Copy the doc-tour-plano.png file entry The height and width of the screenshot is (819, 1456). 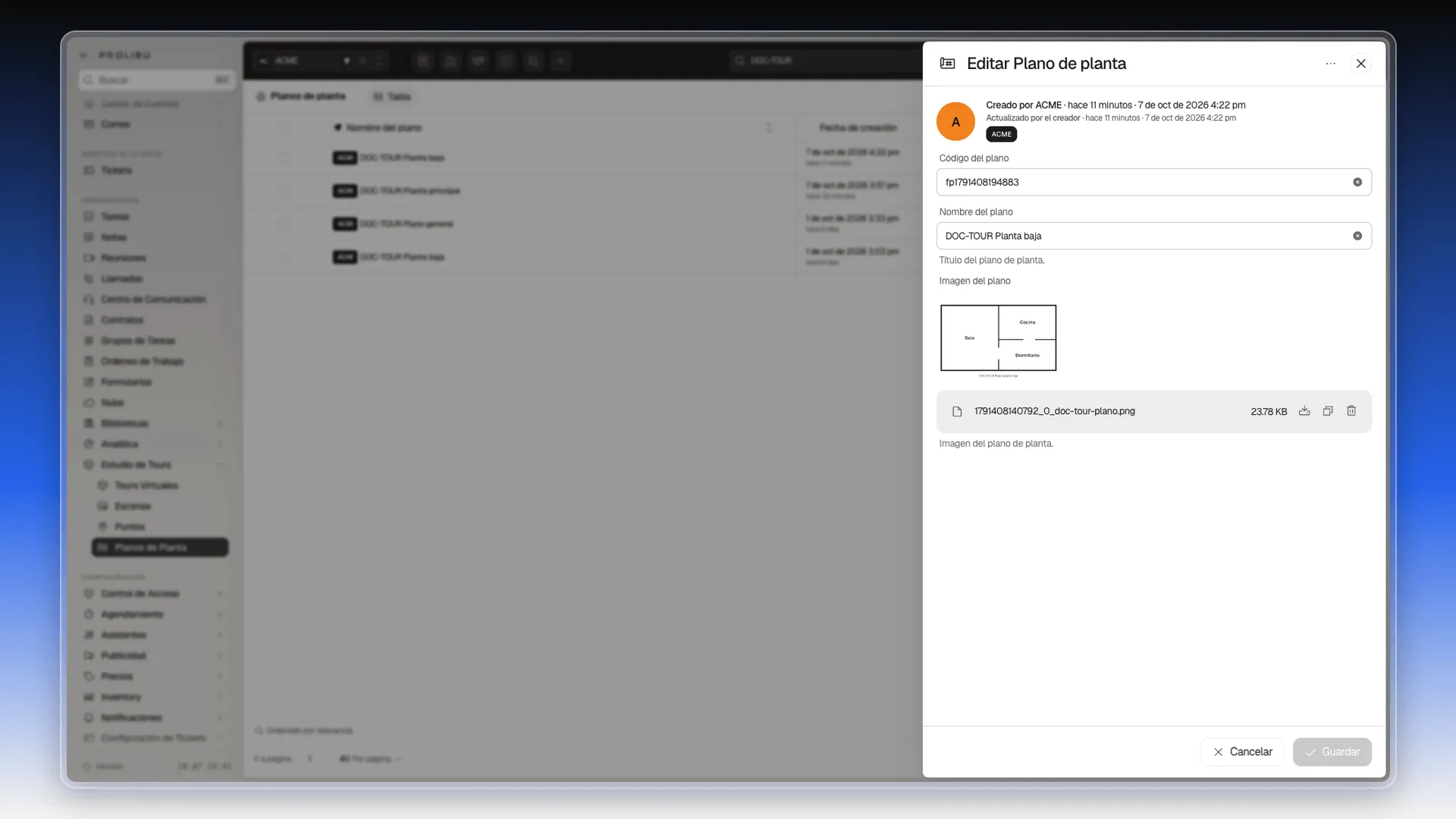(1328, 411)
